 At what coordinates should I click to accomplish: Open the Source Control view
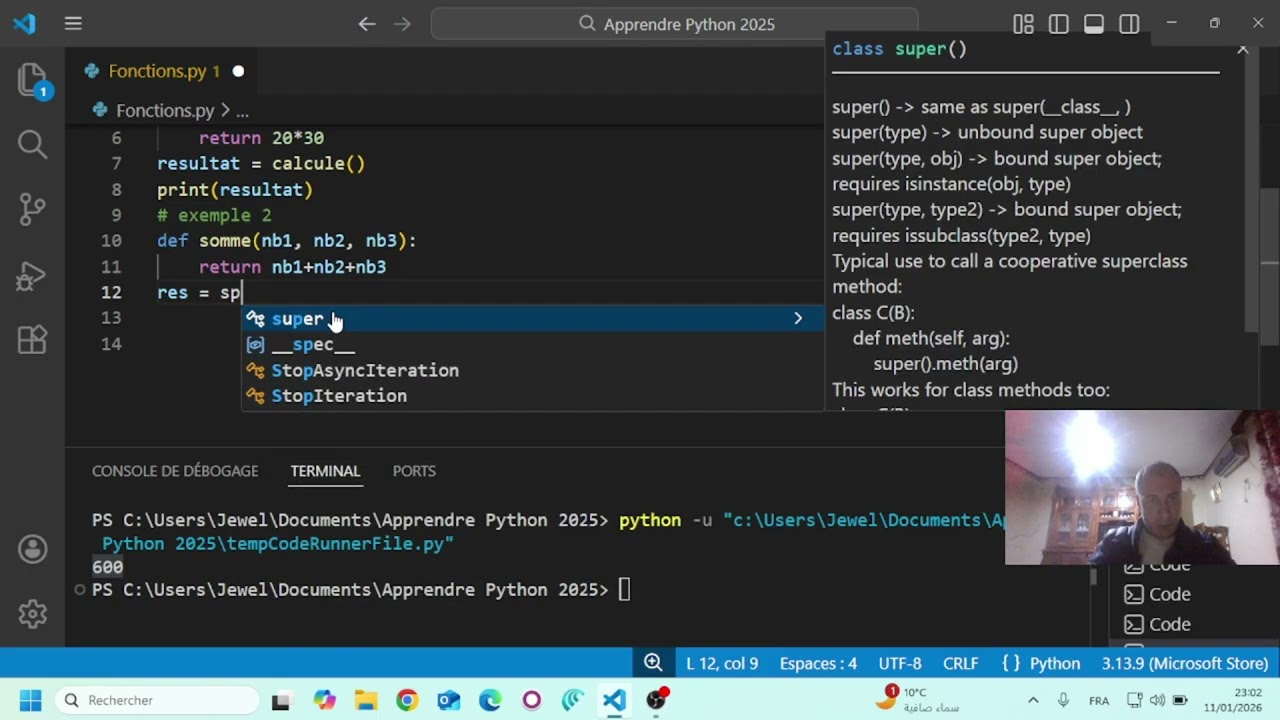point(32,209)
